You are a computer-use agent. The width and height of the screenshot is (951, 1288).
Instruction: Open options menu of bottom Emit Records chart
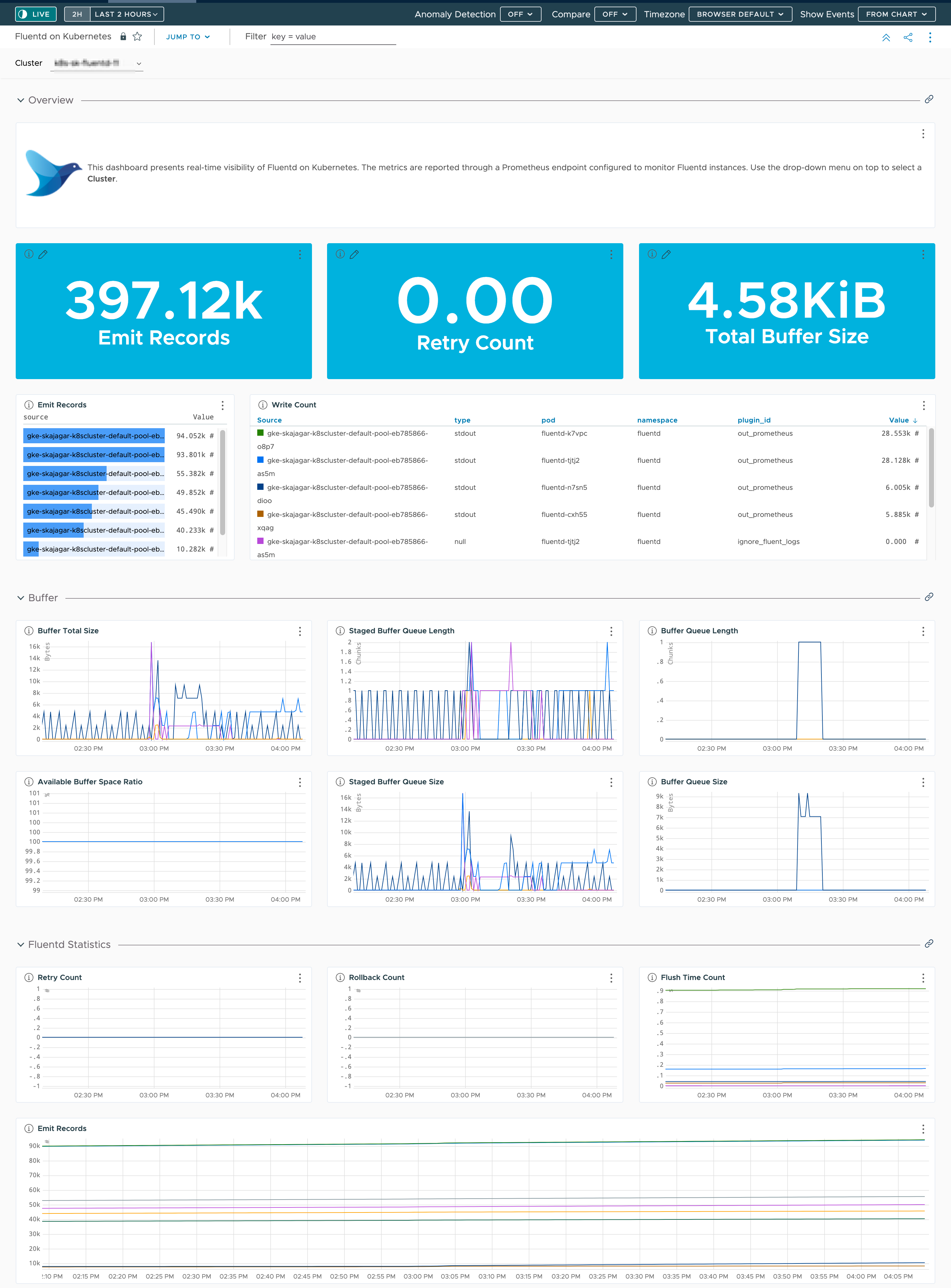923,1128
